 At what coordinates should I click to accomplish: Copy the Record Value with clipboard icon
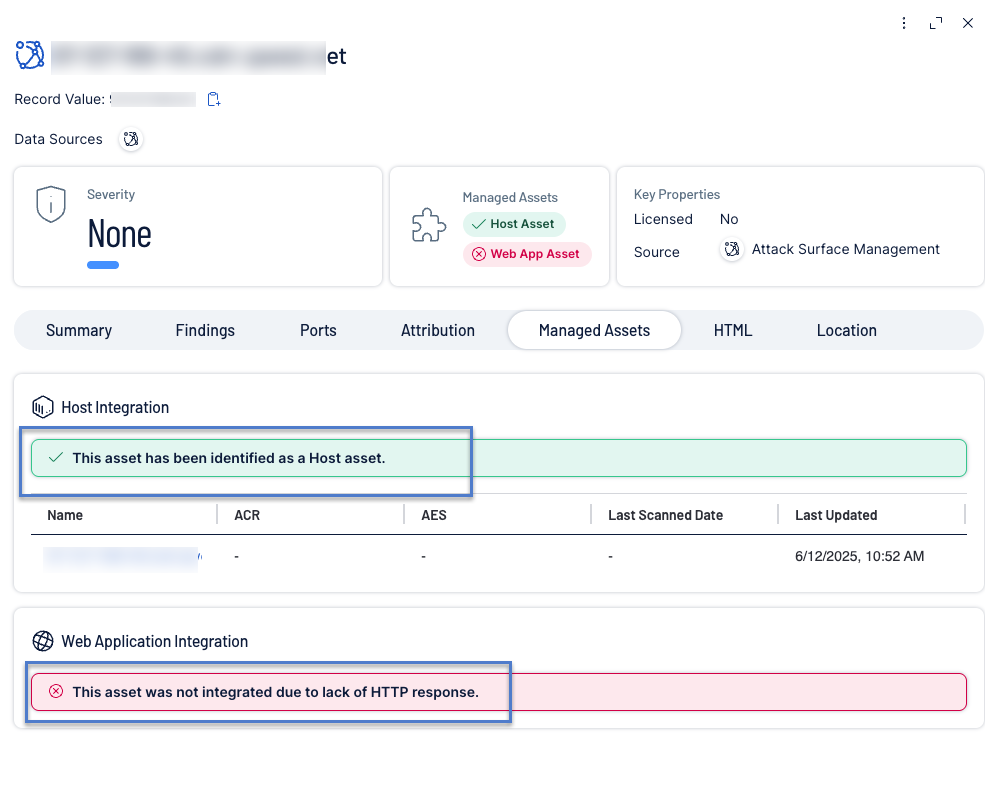coord(213,99)
